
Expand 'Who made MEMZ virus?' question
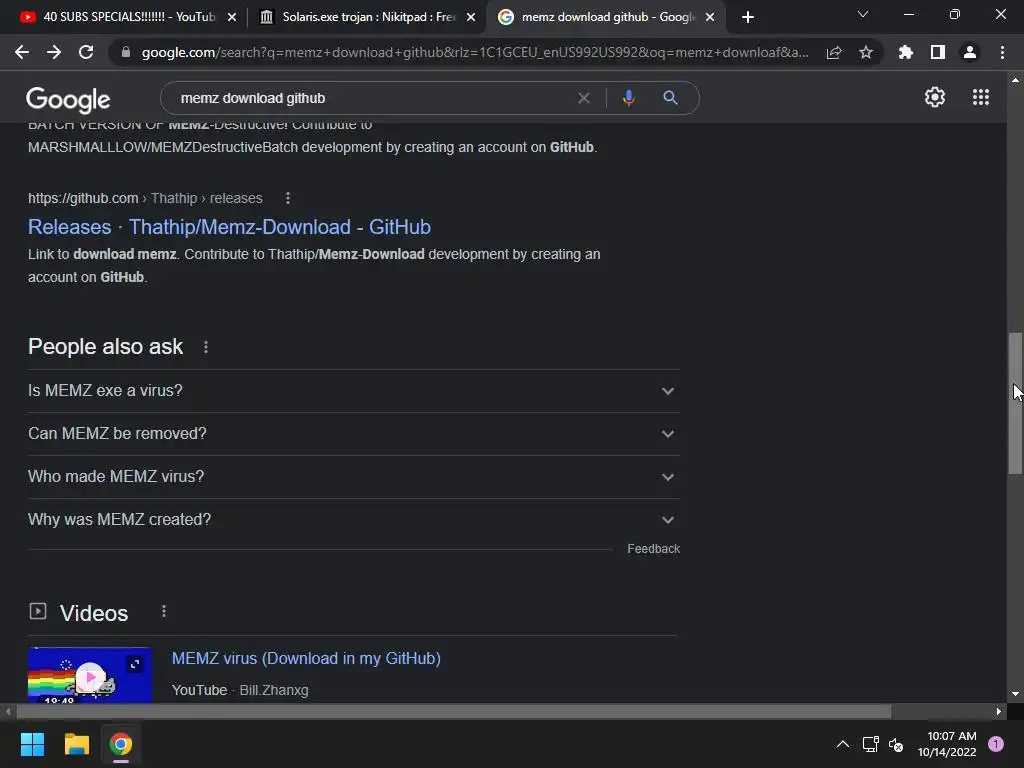(353, 477)
